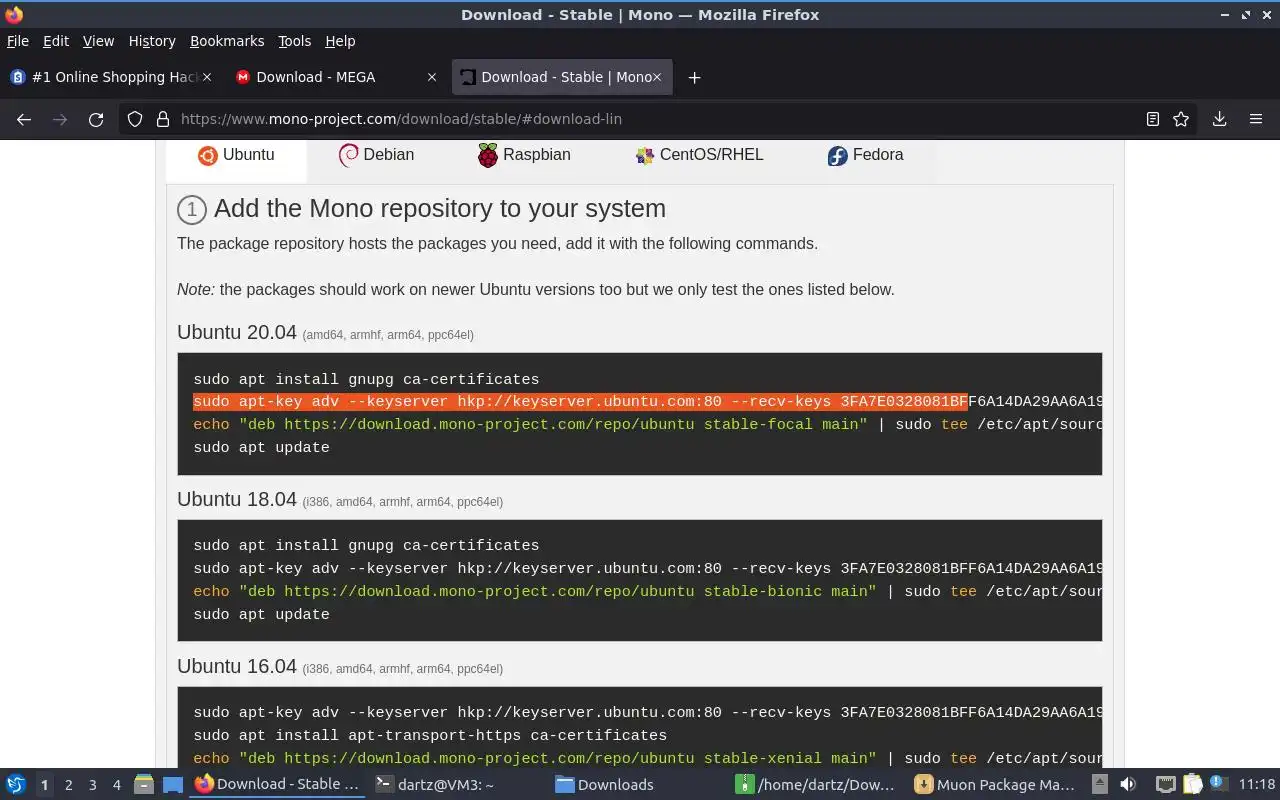Viewport: 1280px width, 800px height.
Task: Click show desktop icon in taskbar
Action: 173,785
